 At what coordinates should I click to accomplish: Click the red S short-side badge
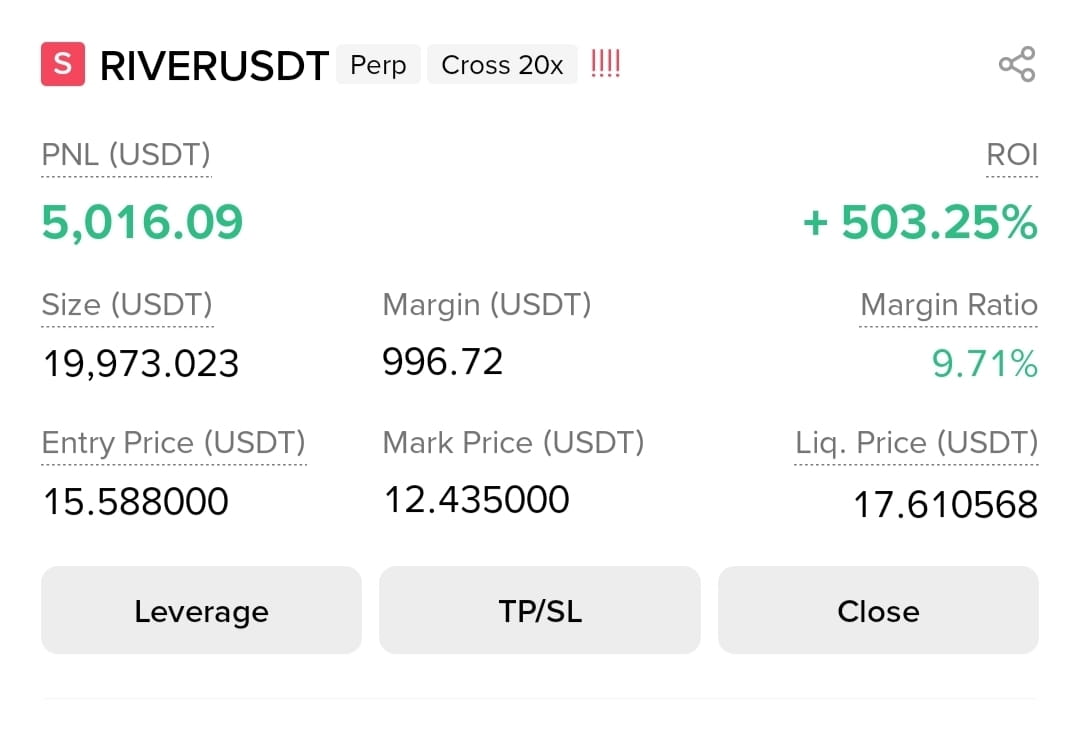tap(63, 64)
